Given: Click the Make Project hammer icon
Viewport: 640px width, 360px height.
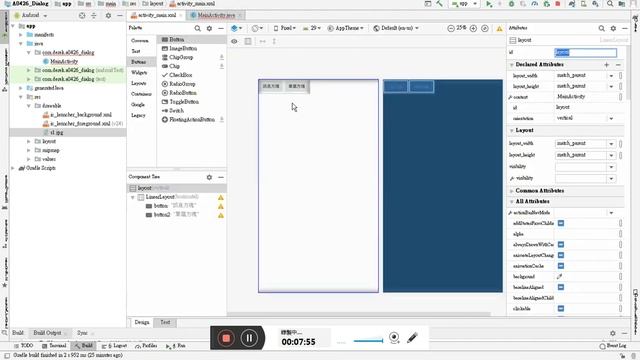Looking at the screenshot, I should coord(439,4).
